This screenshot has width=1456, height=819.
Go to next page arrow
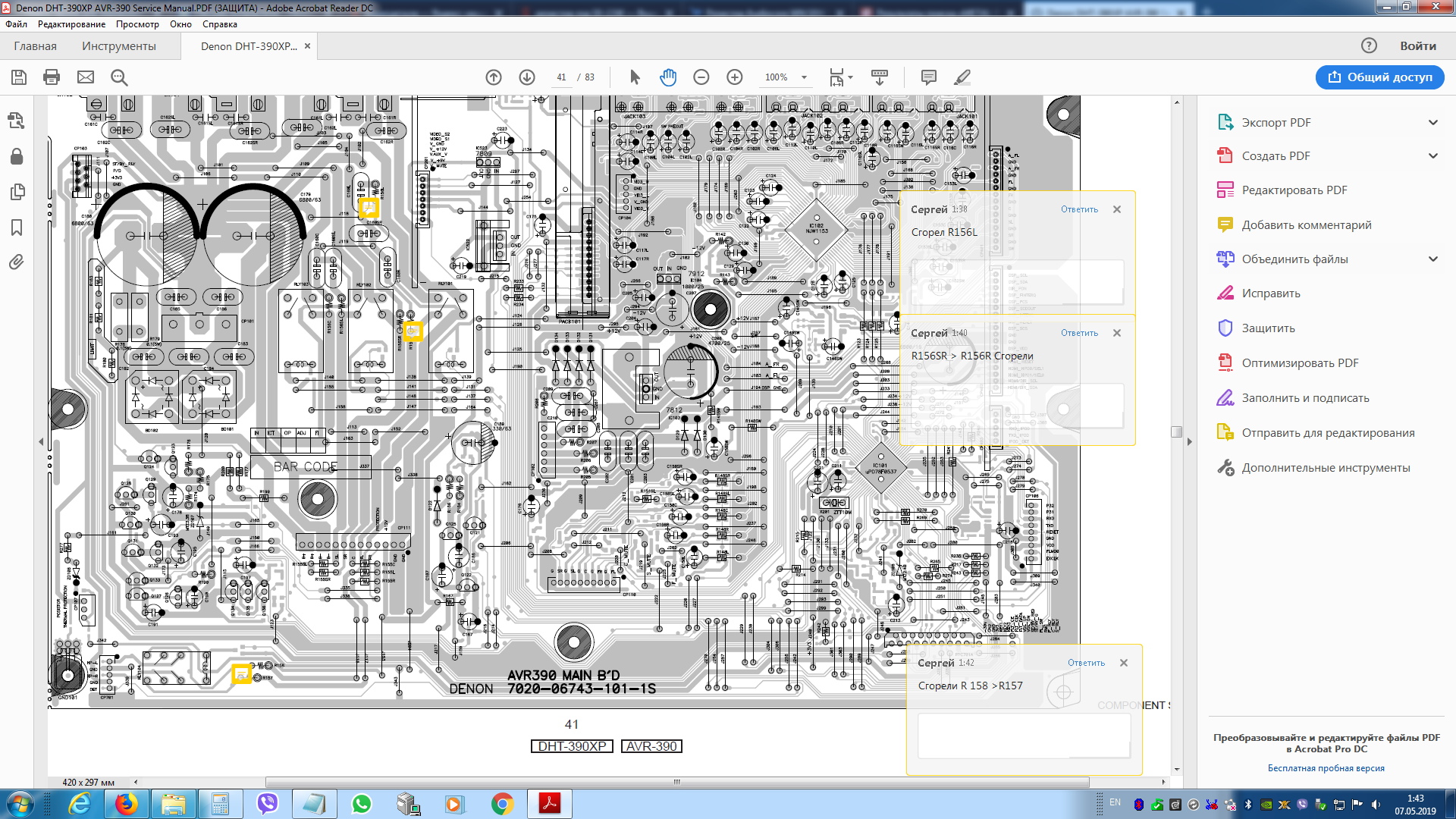point(527,77)
